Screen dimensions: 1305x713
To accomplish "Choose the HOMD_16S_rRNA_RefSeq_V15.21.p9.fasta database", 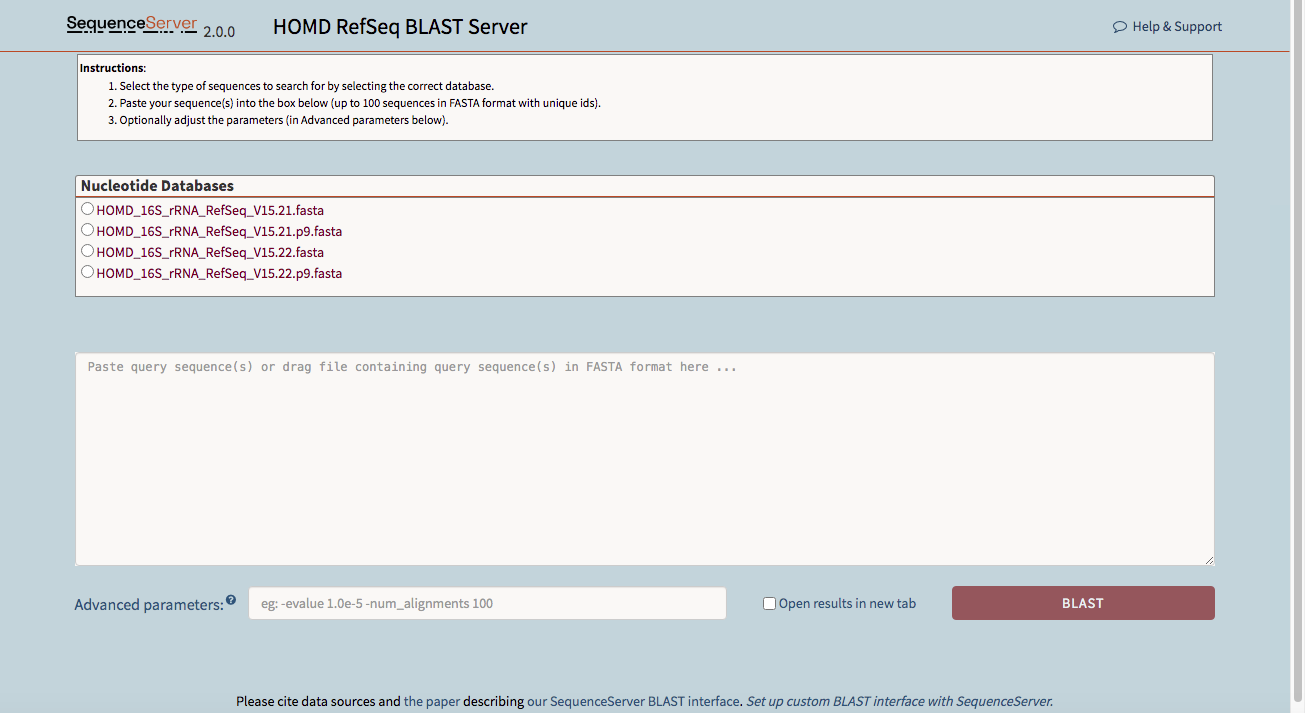I will 88,230.
